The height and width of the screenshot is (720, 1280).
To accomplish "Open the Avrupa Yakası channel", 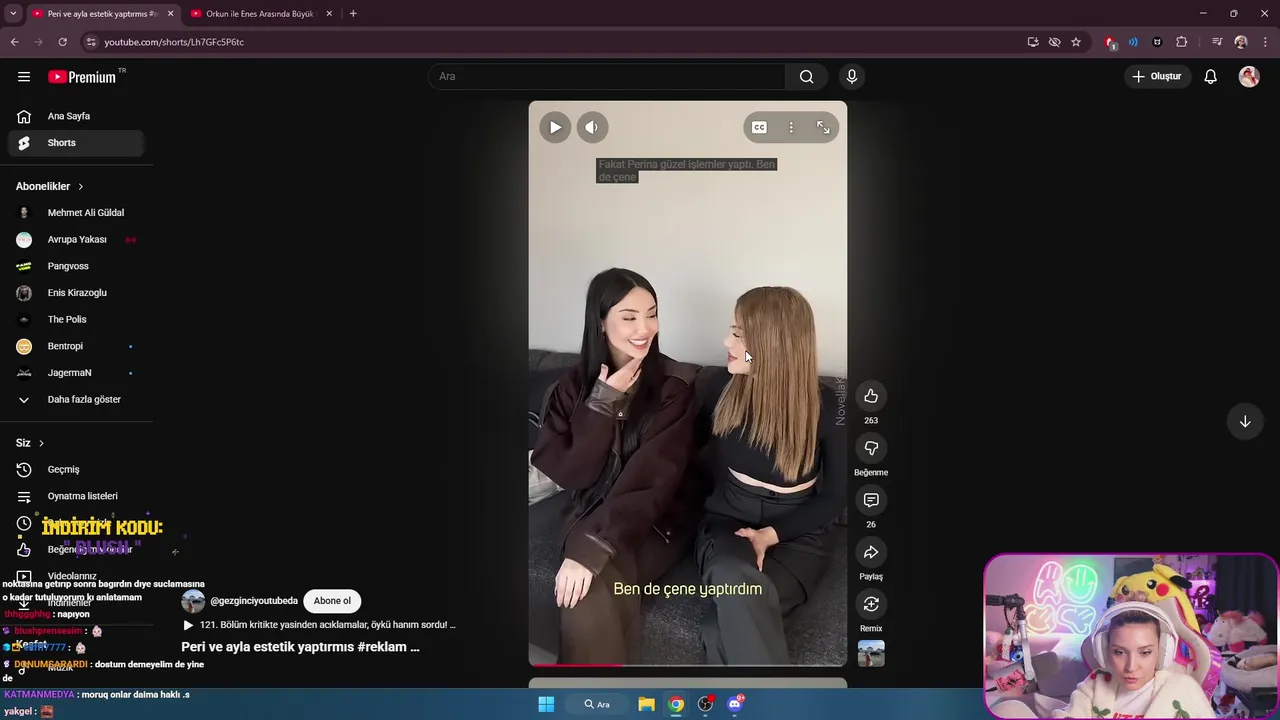I will (76, 240).
